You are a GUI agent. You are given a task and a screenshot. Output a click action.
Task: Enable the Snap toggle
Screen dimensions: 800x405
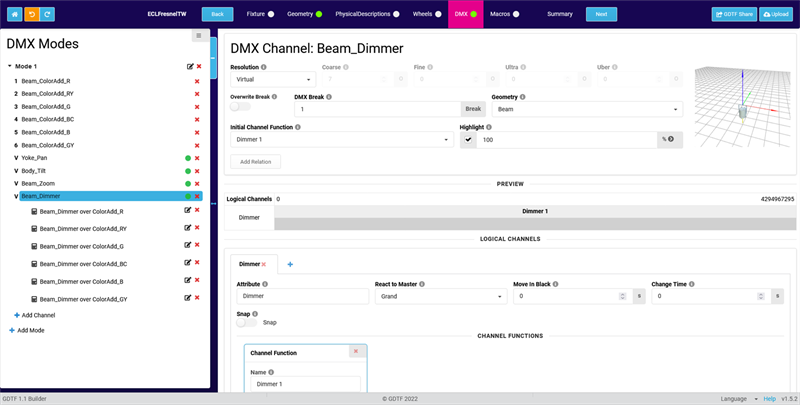tap(246, 322)
